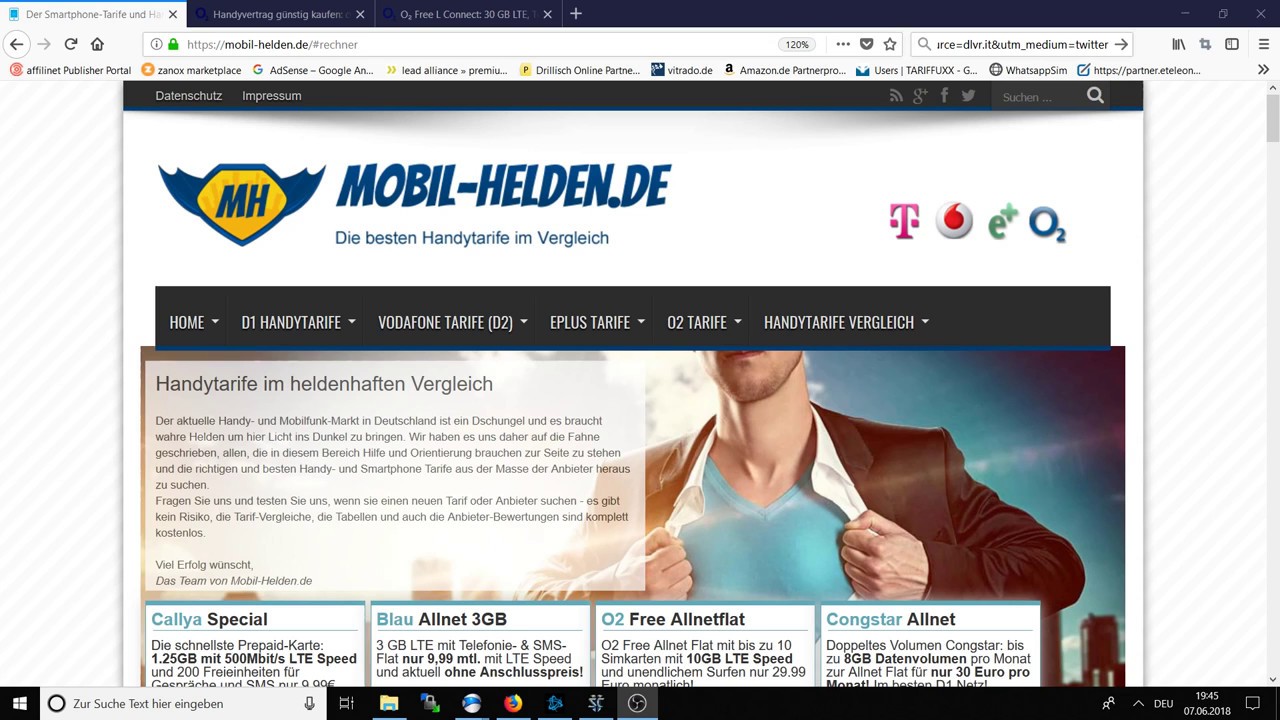This screenshot has height=720, width=1280.
Task: Click the crop screenshot toolbar icon
Action: 1205,44
